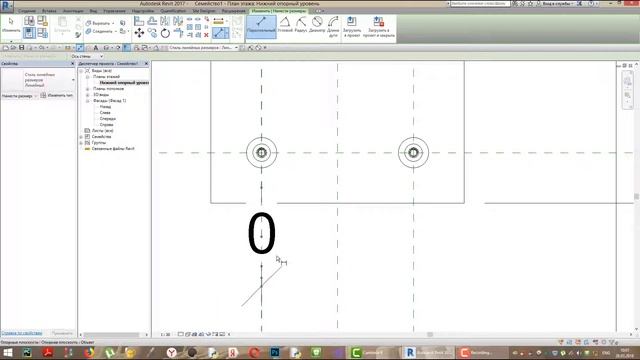Expand the Ceiling Plans (Планы потолков) node

point(87,89)
